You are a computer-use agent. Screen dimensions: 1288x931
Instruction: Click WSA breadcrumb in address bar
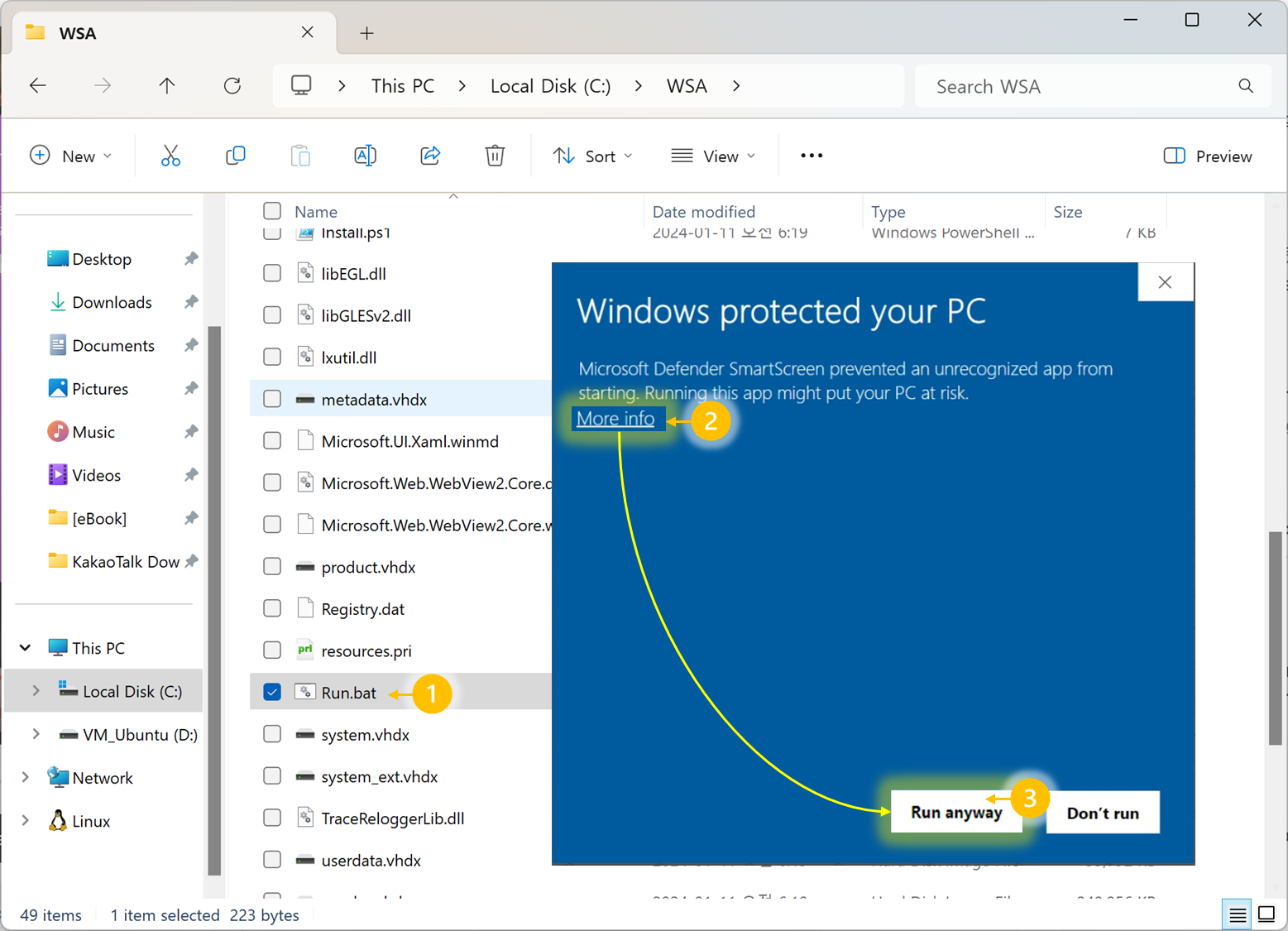pyautogui.click(x=687, y=86)
